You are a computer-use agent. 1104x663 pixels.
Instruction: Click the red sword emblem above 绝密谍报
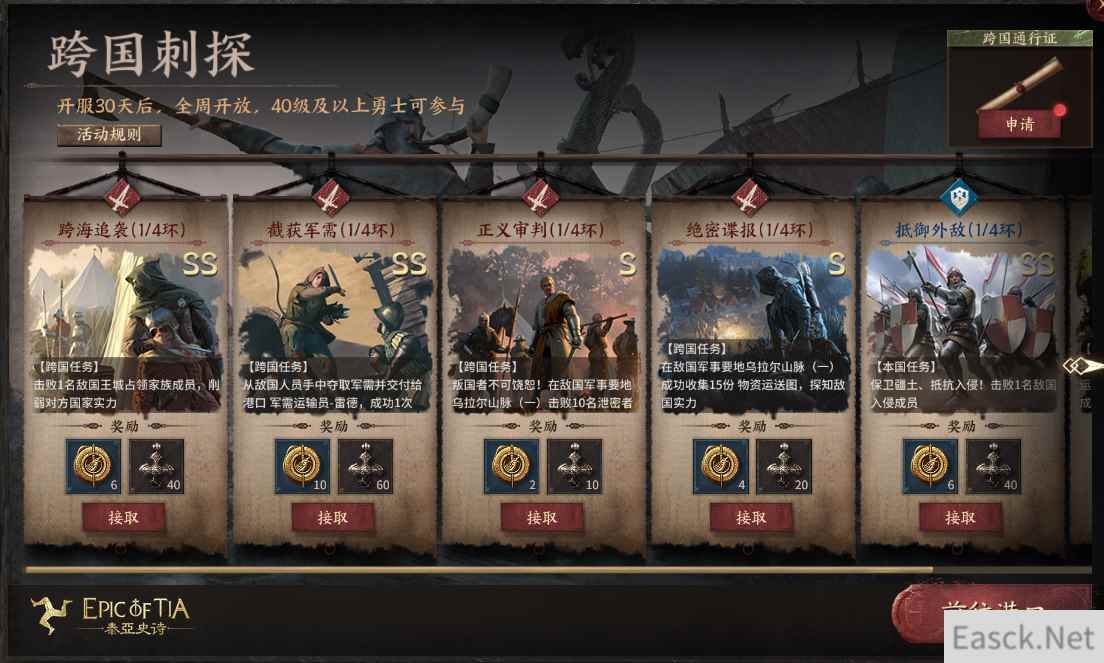(x=750, y=197)
